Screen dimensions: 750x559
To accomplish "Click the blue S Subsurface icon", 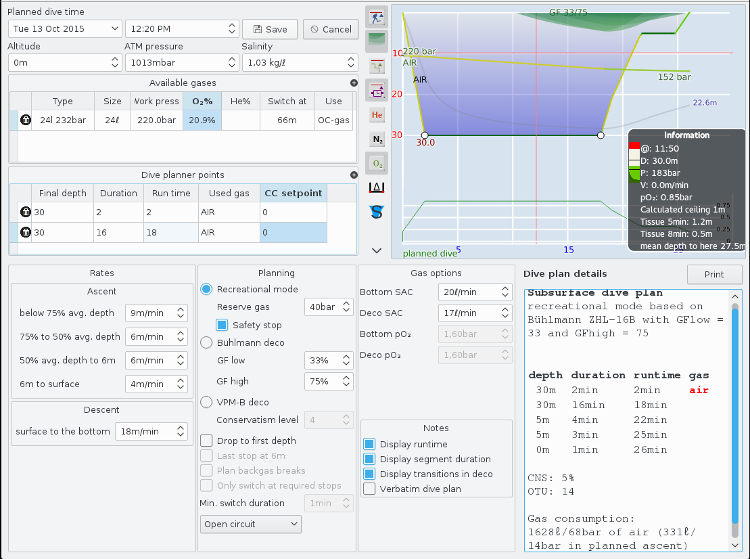I will pos(377,211).
